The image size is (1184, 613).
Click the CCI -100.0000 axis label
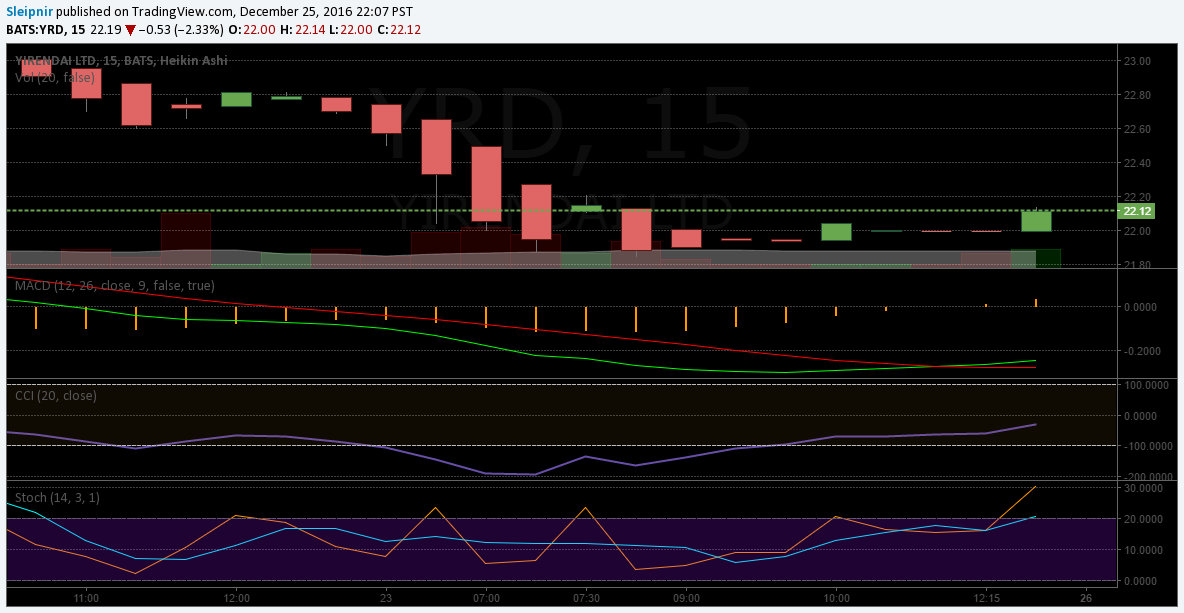[x=1149, y=446]
